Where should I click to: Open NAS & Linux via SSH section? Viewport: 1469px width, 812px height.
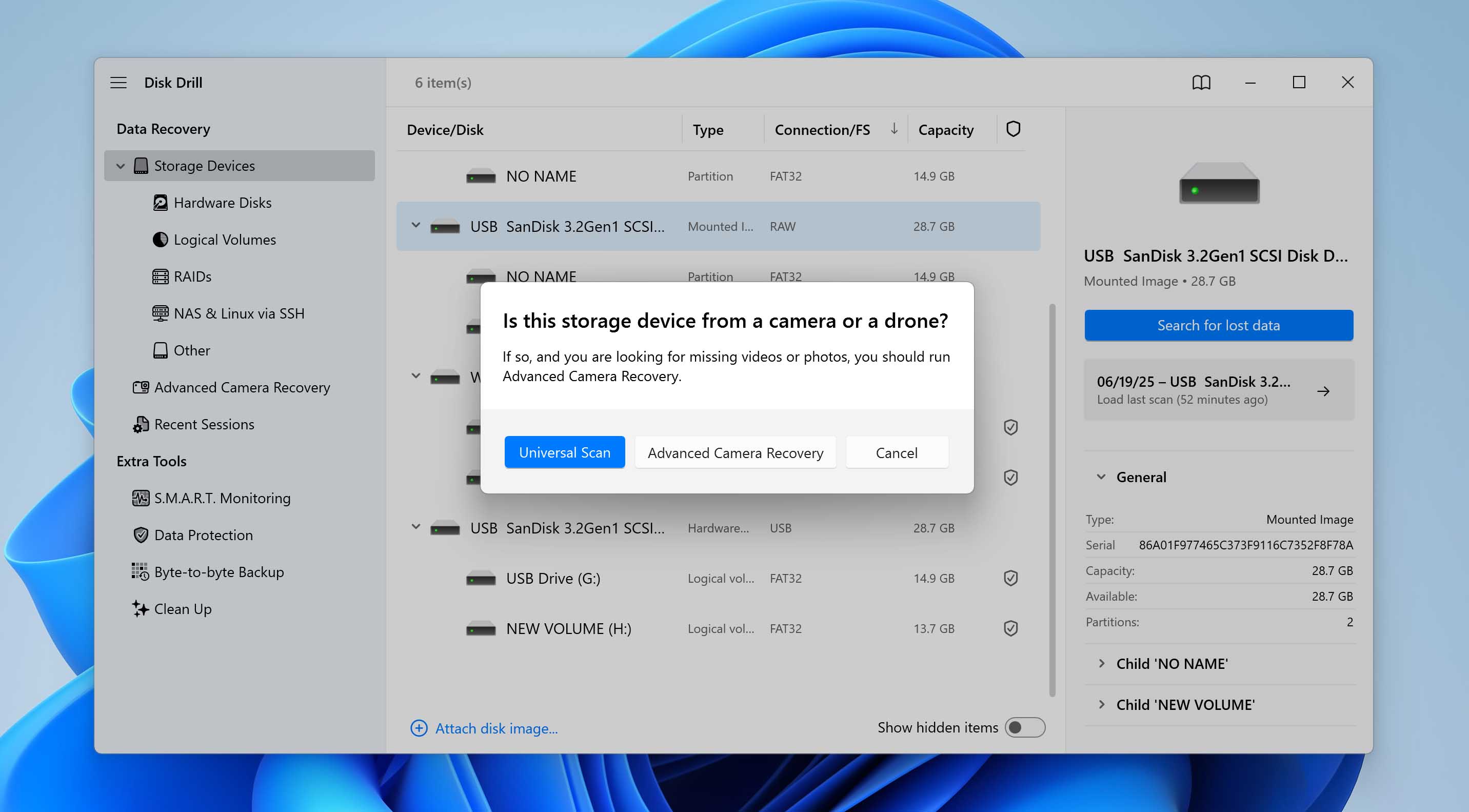[239, 313]
